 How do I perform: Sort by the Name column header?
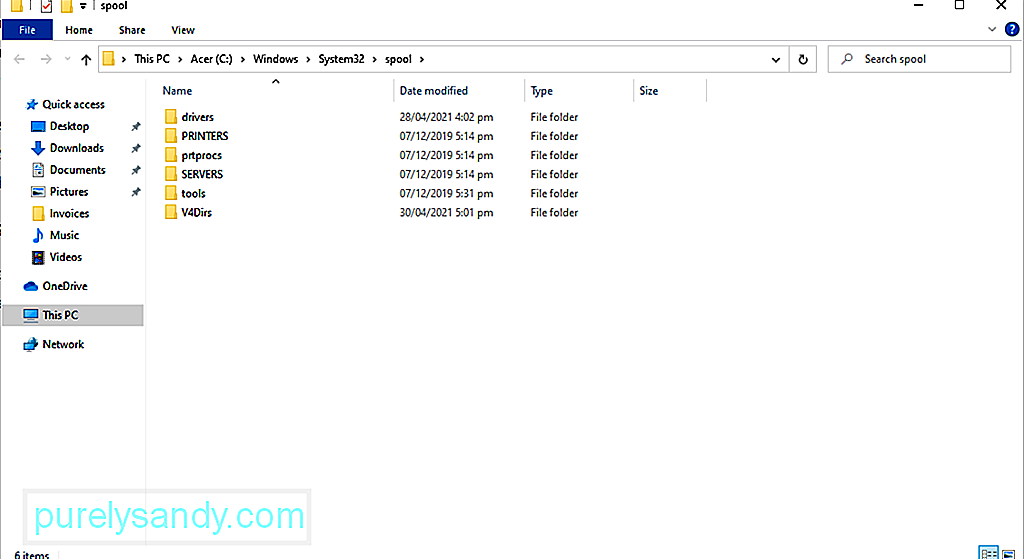178,91
